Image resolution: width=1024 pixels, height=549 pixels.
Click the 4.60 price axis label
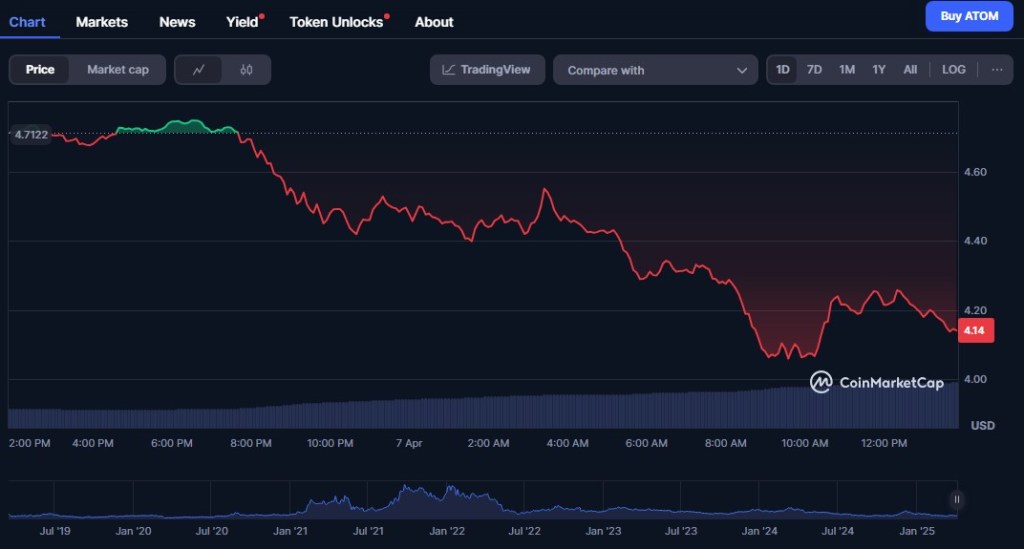coord(975,172)
